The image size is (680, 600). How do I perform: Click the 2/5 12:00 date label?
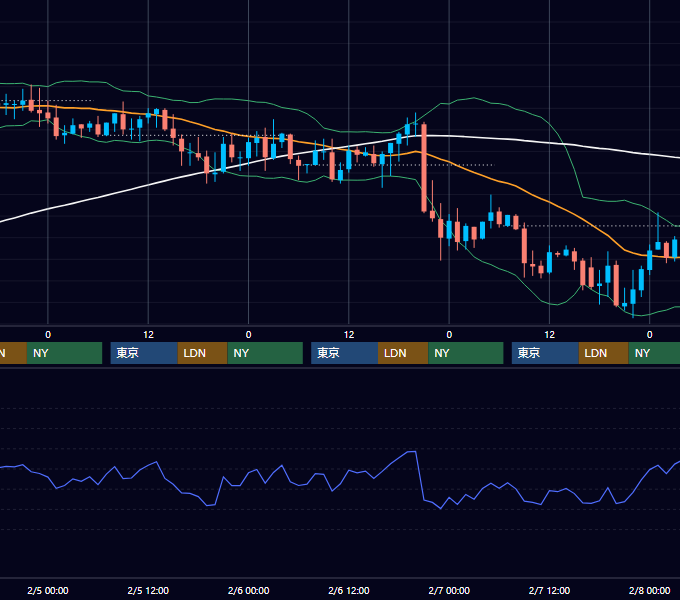pyautogui.click(x=148, y=590)
